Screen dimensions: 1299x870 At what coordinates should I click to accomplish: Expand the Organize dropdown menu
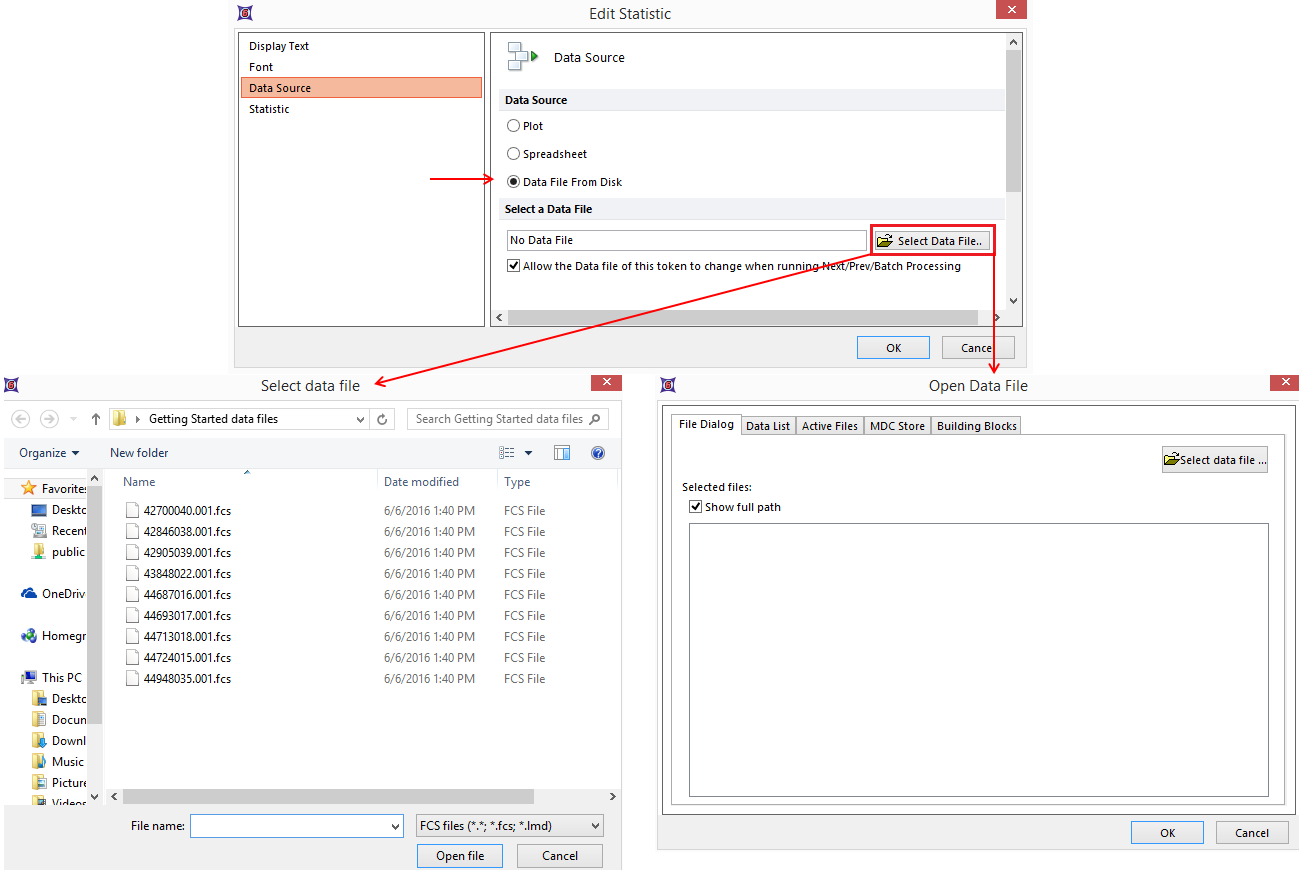coord(49,453)
